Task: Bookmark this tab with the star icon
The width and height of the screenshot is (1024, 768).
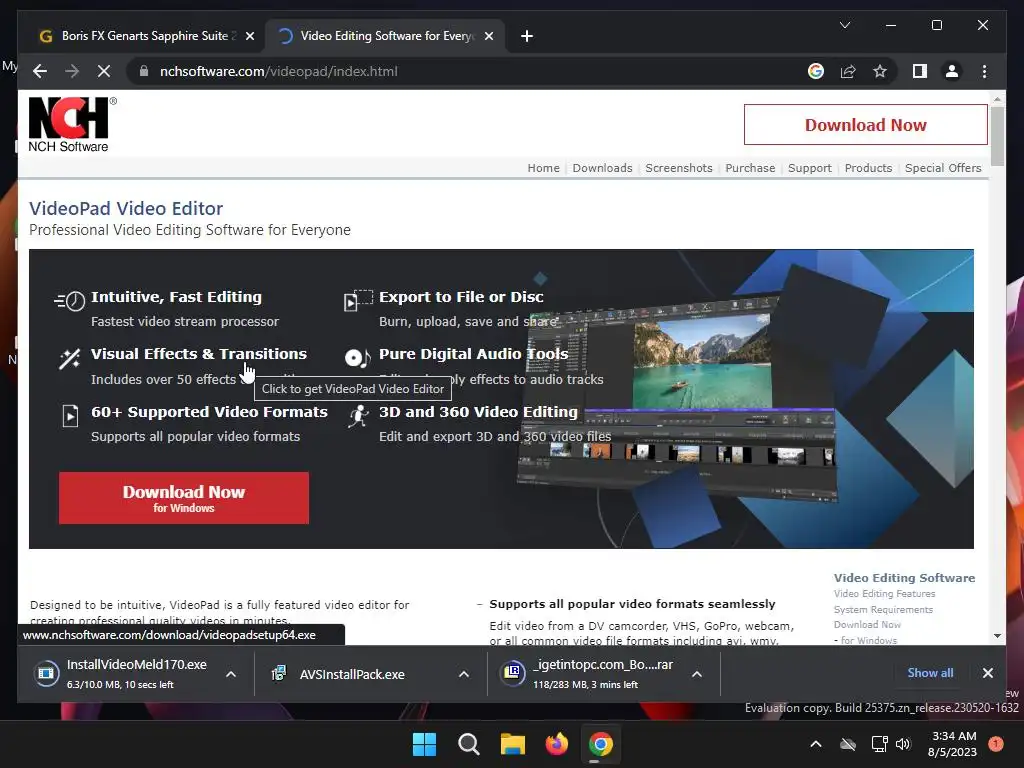Action: point(880,71)
